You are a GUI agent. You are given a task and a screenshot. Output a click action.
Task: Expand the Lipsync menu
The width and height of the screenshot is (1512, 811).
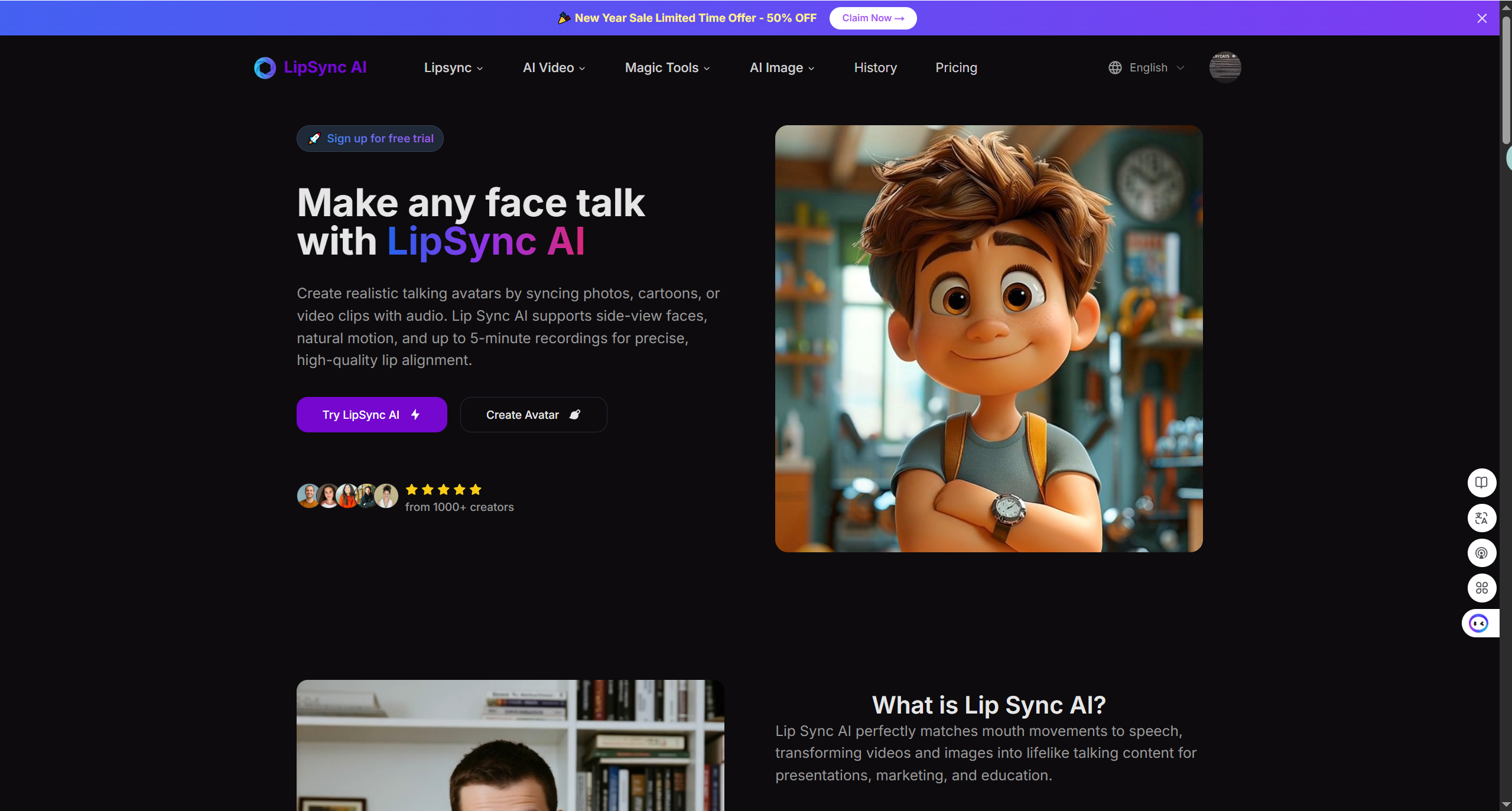[453, 68]
